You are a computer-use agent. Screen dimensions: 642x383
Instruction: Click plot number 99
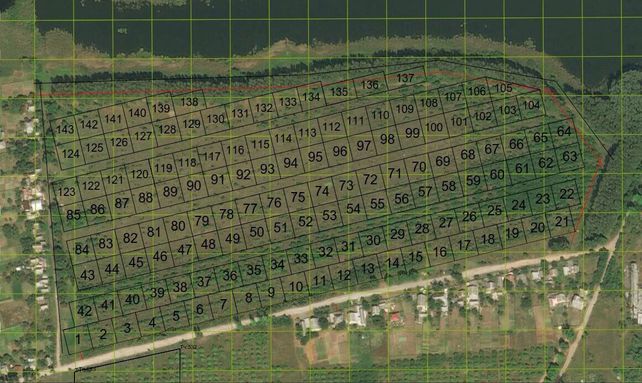click(413, 133)
